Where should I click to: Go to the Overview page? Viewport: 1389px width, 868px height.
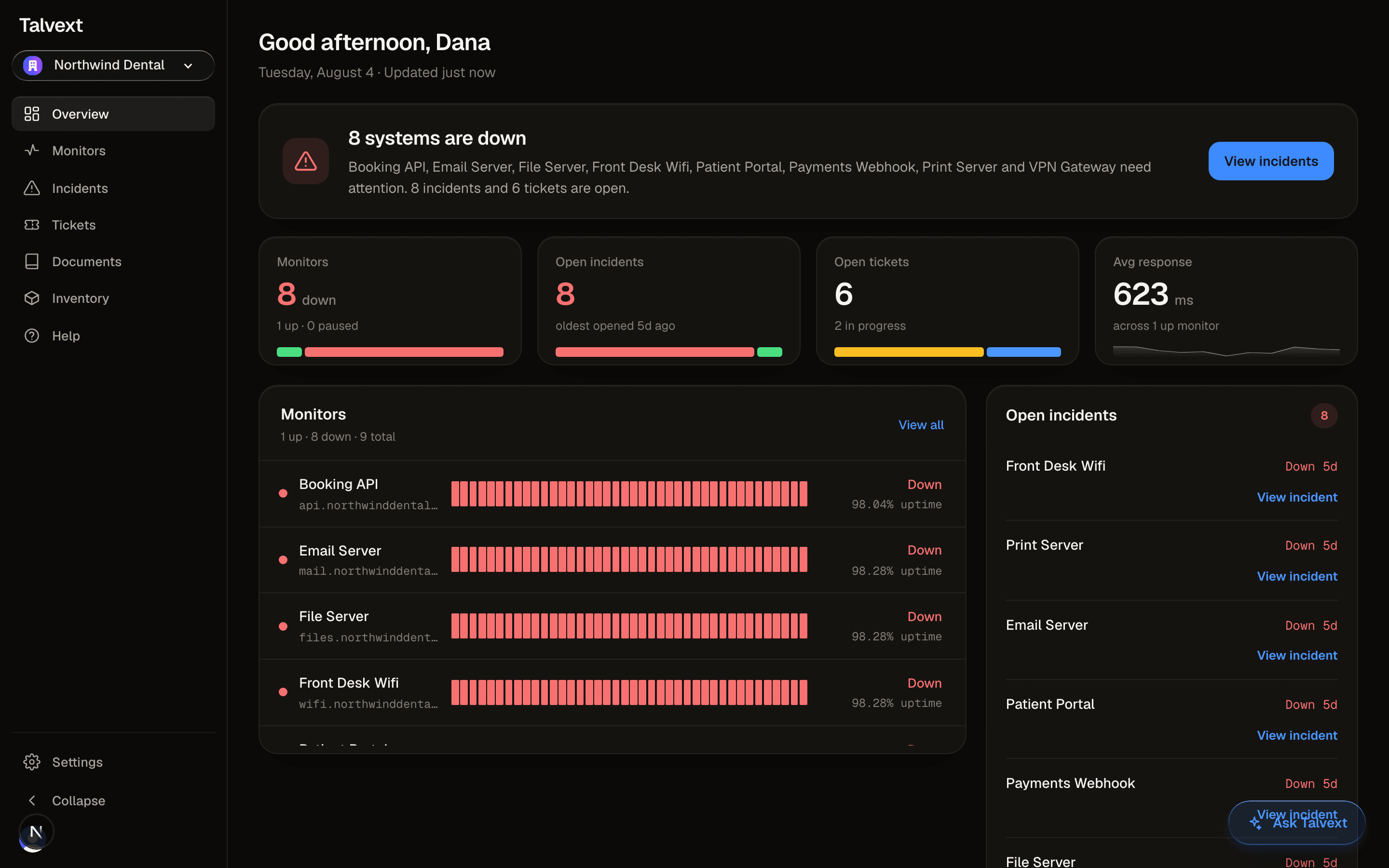tap(113, 114)
